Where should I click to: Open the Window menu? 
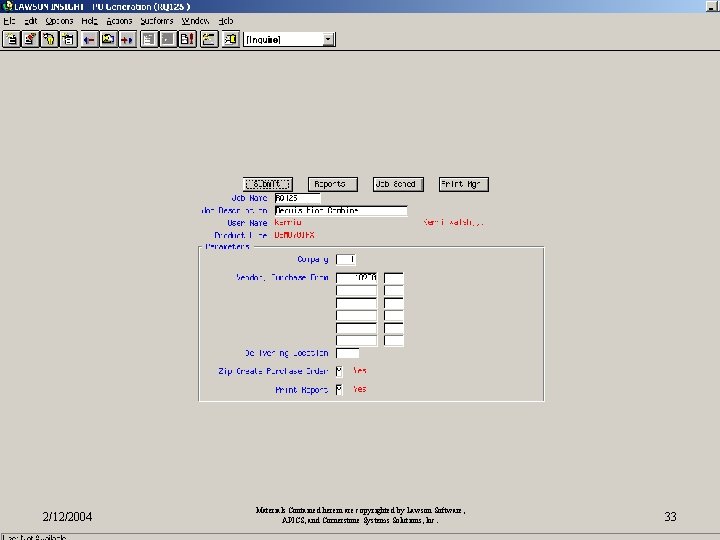pos(195,21)
